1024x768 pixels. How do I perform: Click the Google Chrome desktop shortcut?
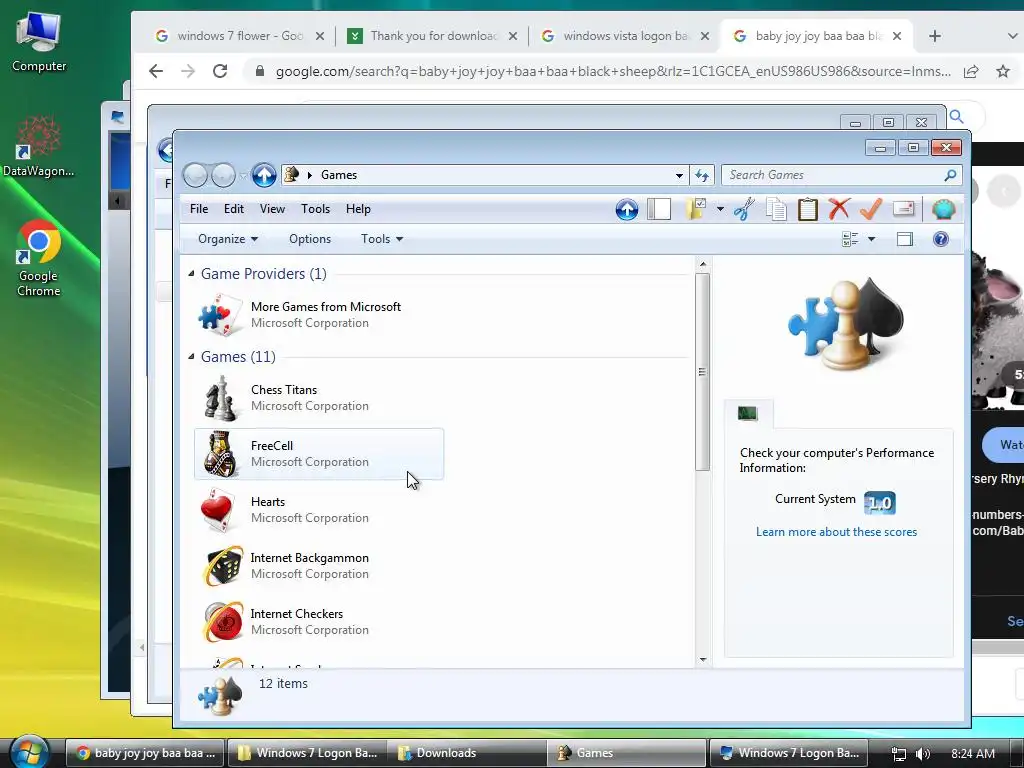(x=39, y=259)
